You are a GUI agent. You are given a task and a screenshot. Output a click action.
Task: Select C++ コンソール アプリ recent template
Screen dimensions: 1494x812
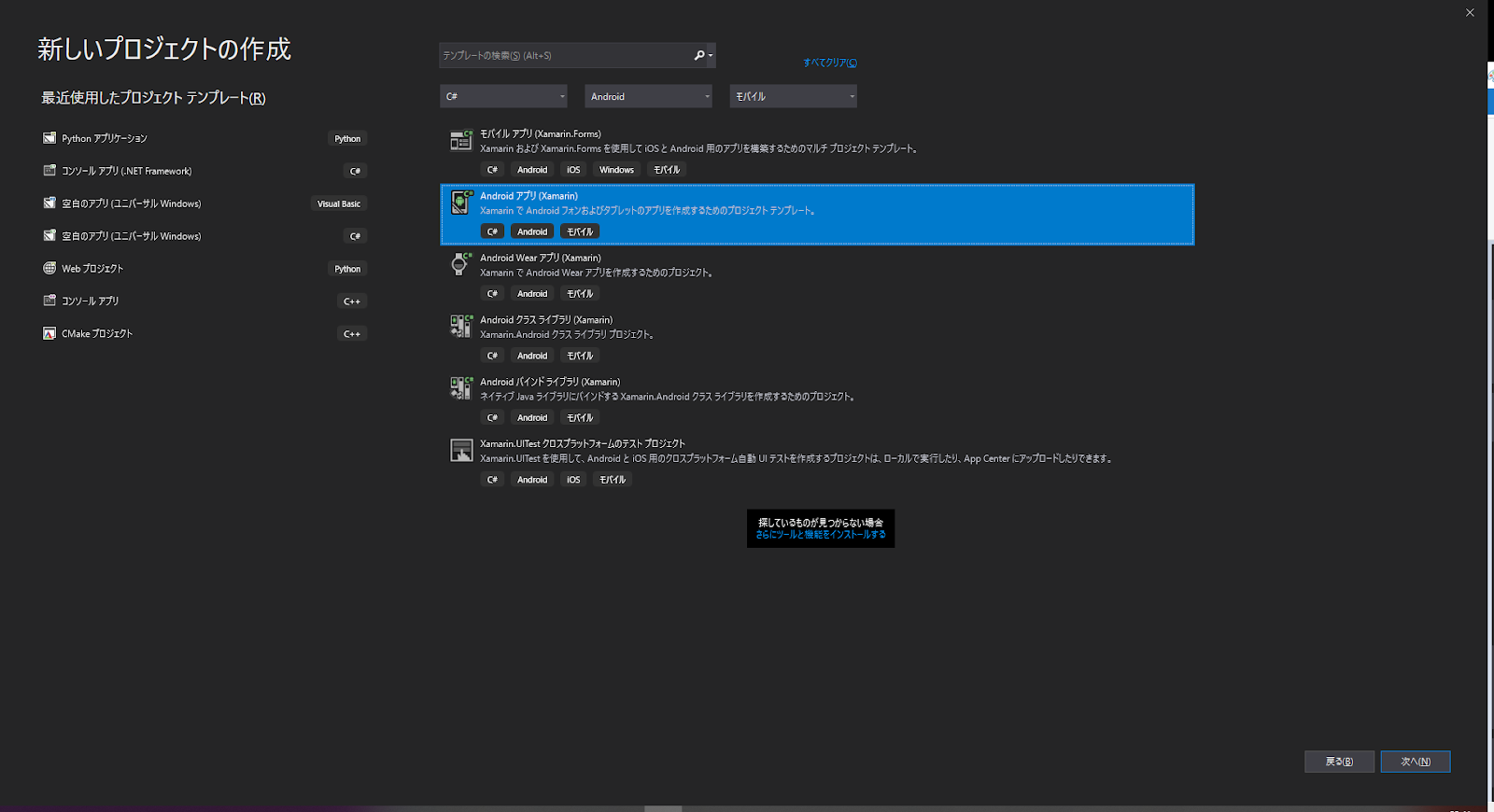(204, 301)
